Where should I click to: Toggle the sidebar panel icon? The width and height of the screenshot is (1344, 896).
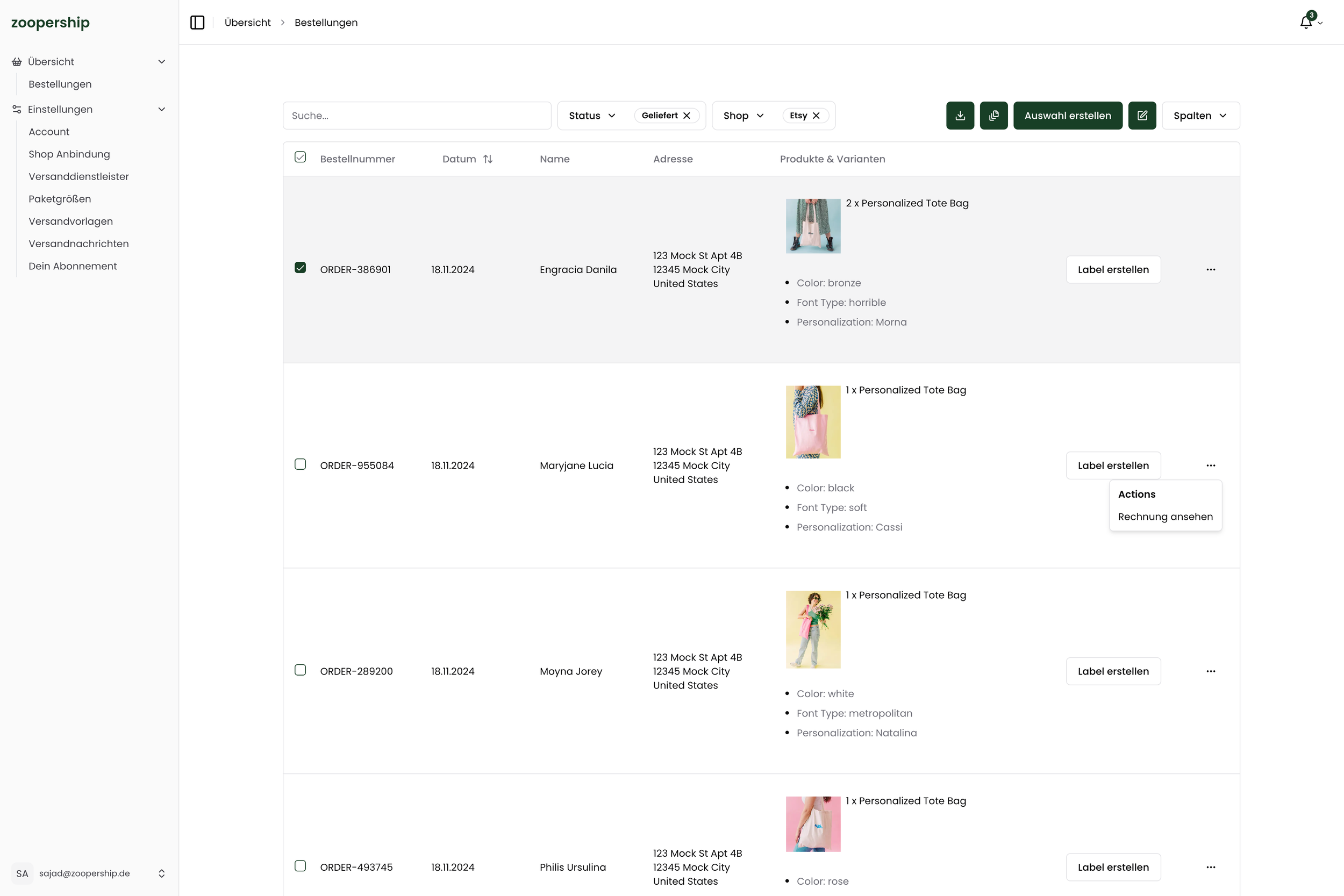197,22
